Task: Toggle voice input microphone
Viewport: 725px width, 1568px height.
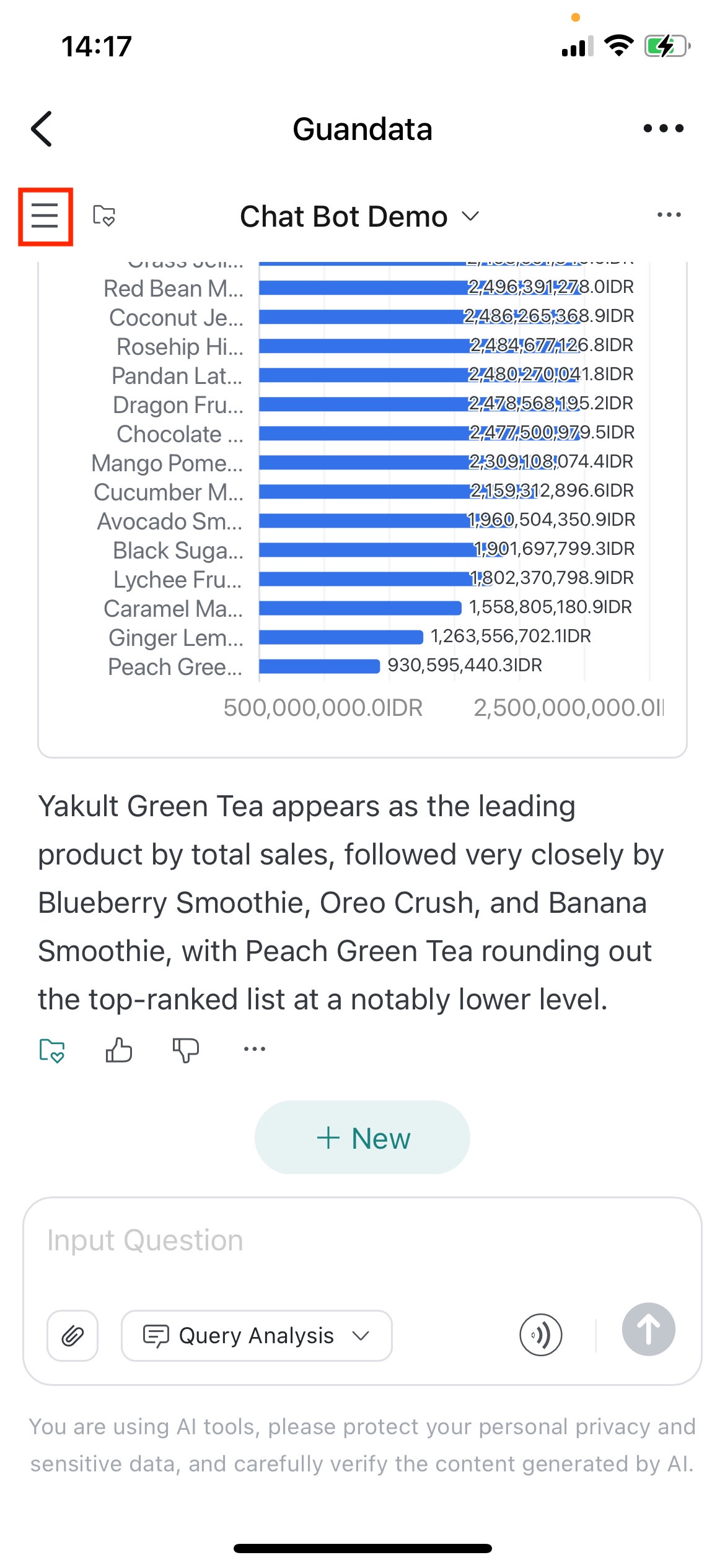Action: (x=541, y=1335)
